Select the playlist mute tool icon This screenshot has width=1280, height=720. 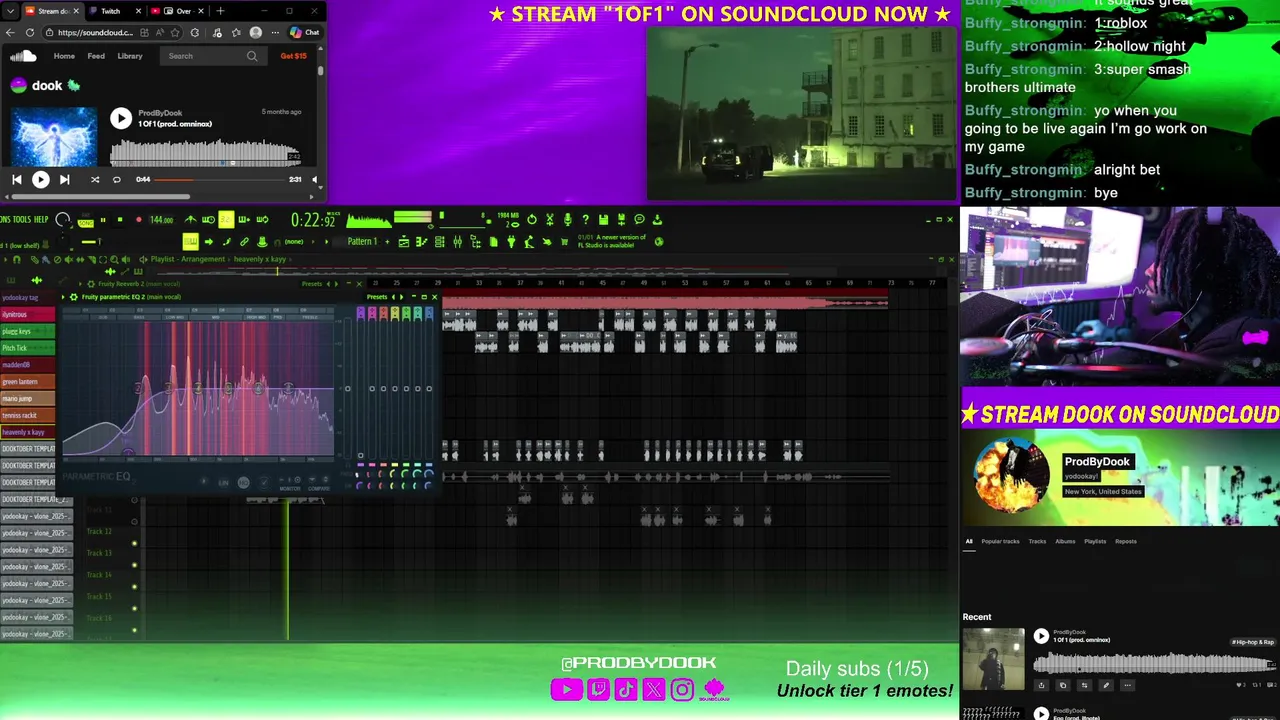[69, 259]
